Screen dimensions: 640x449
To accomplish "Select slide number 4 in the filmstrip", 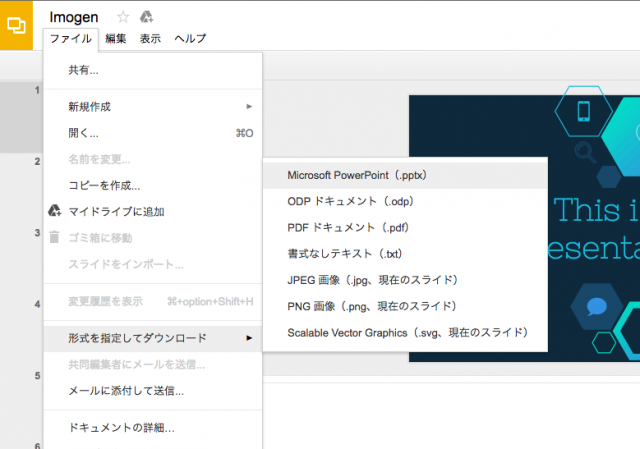I will (38, 305).
